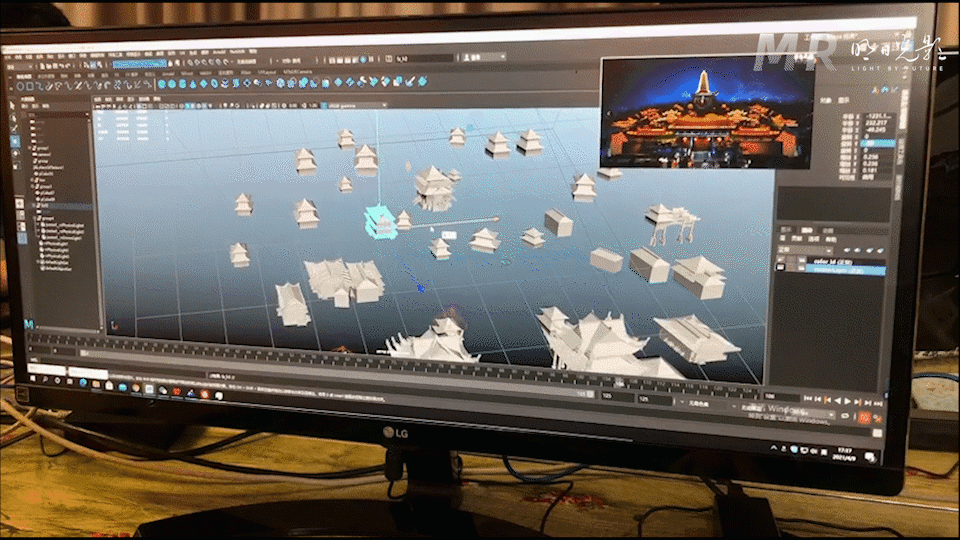Open the animation layer dropdown
Screen dimensions: 960x540
[789, 412]
